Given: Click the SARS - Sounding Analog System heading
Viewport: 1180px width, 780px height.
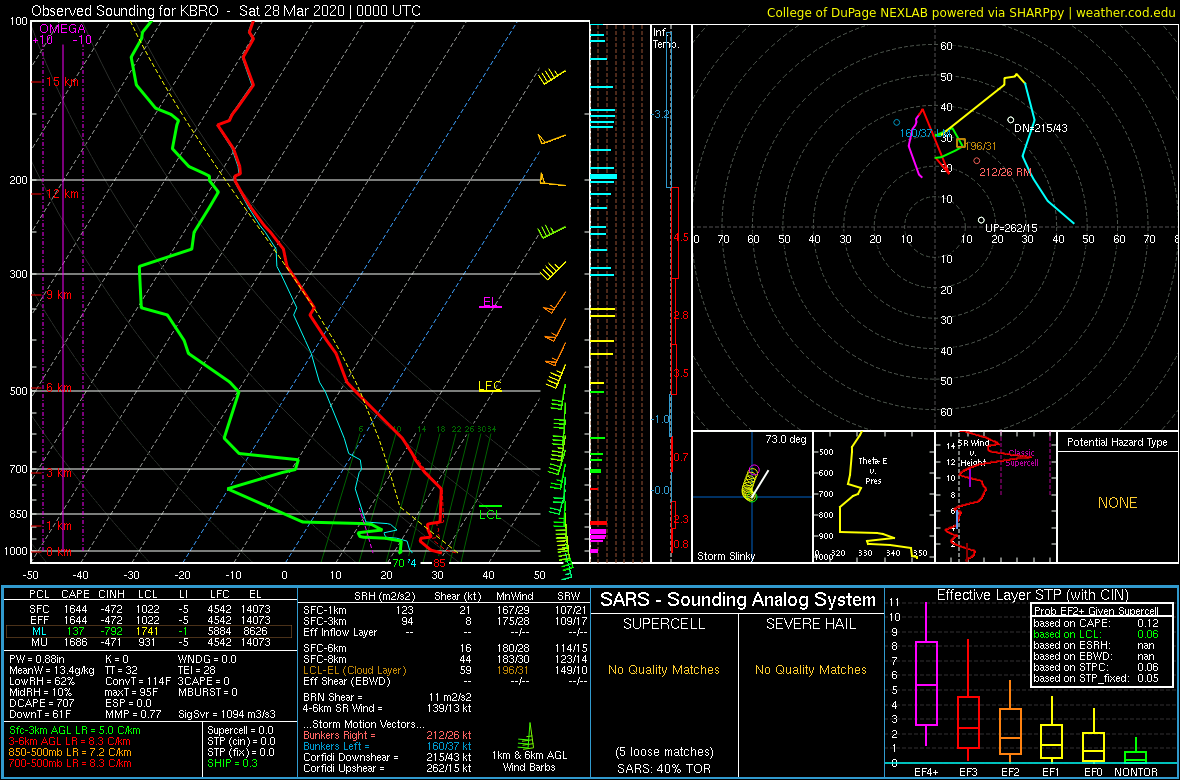Looking at the screenshot, I should (738, 600).
